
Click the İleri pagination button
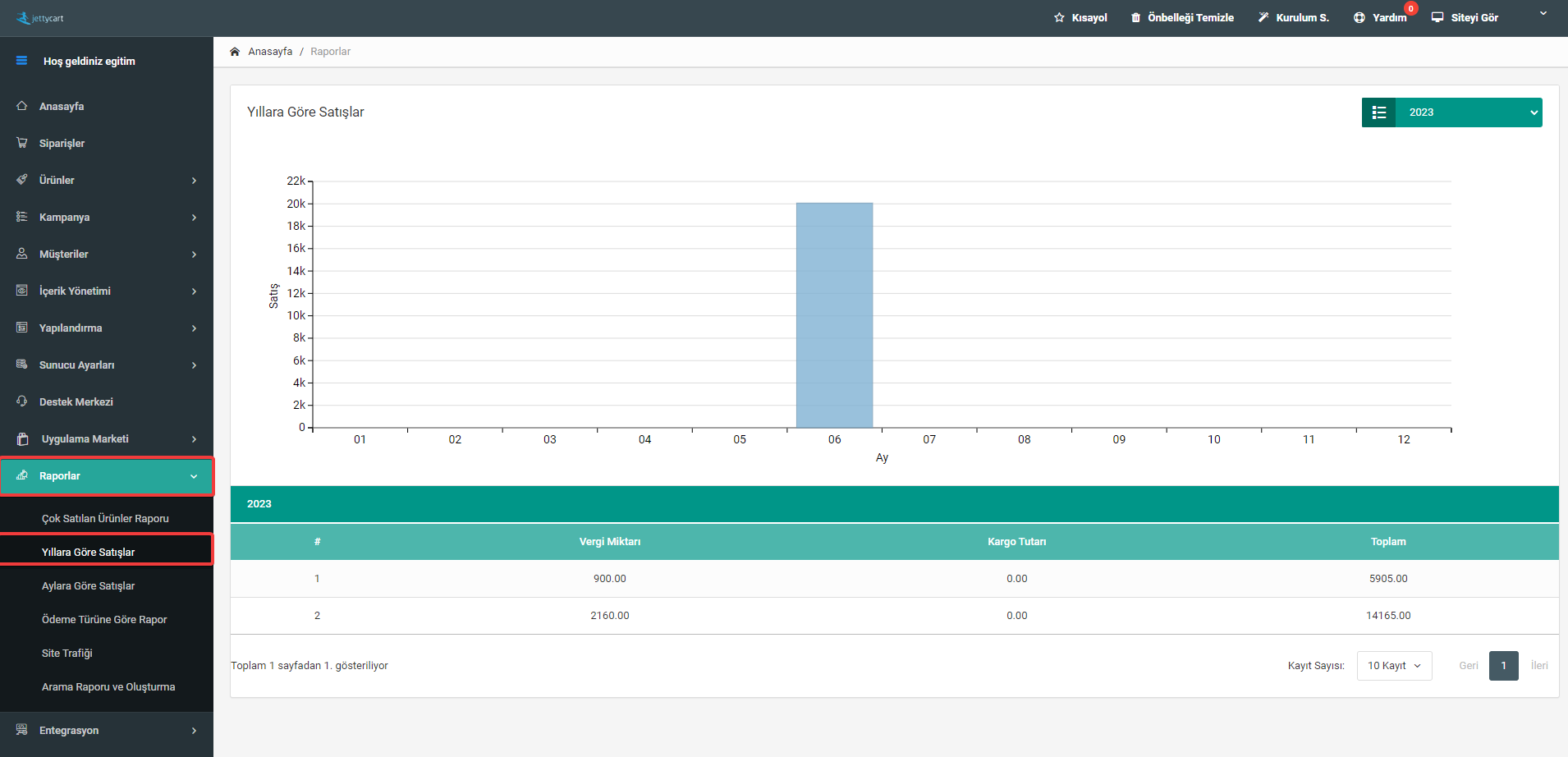(1539, 666)
